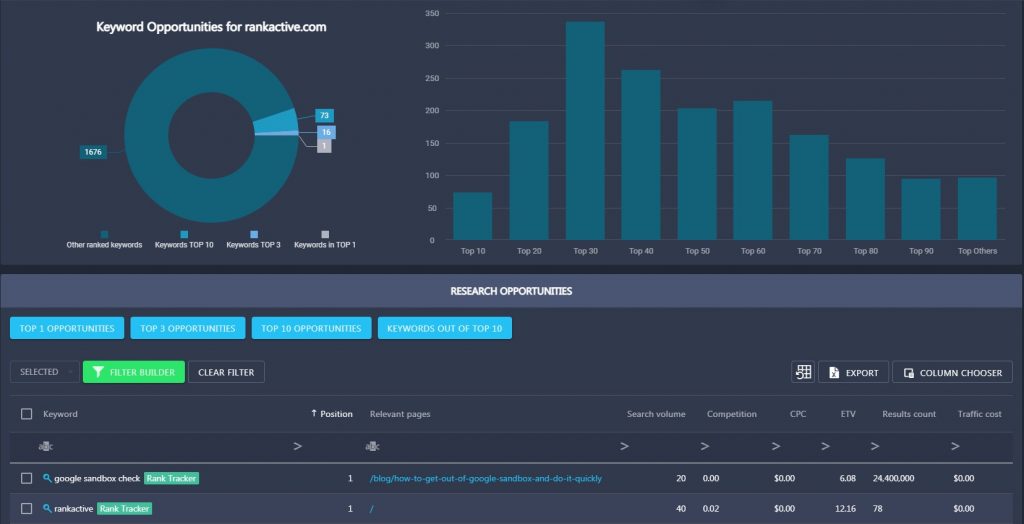Click Rank Tracker badge on google sandbox check
Viewport: 1024px width, 524px height.
pos(171,478)
